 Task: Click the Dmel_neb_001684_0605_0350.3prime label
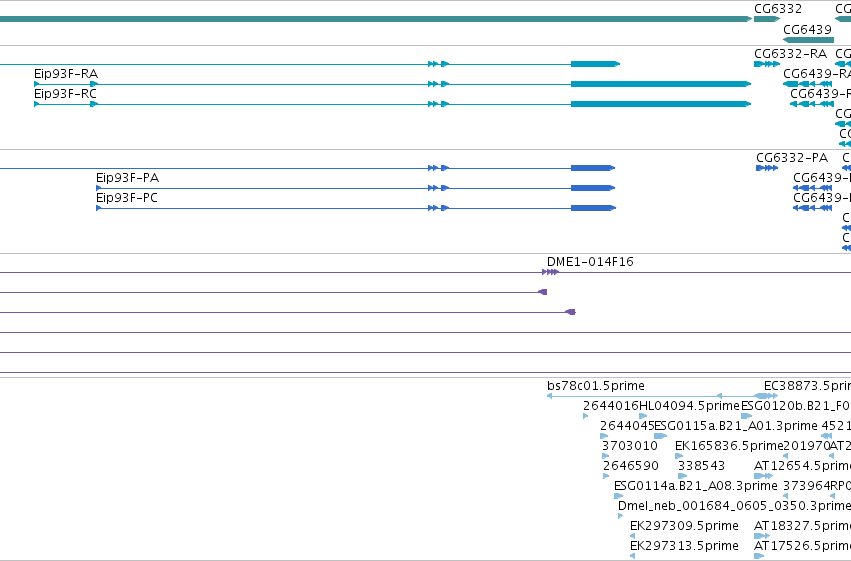pyautogui.click(x=734, y=506)
